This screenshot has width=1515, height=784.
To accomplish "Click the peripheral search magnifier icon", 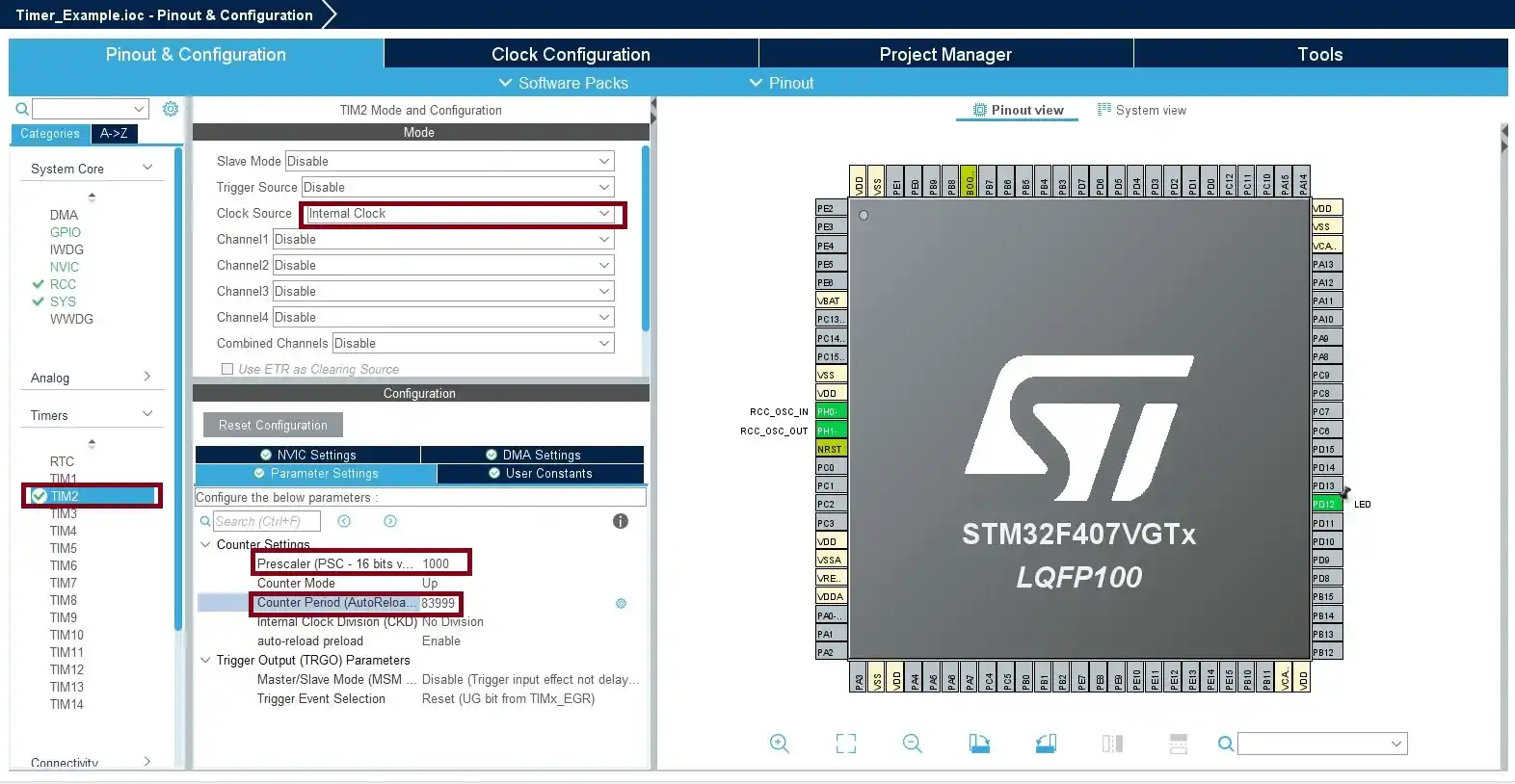I will click(21, 109).
